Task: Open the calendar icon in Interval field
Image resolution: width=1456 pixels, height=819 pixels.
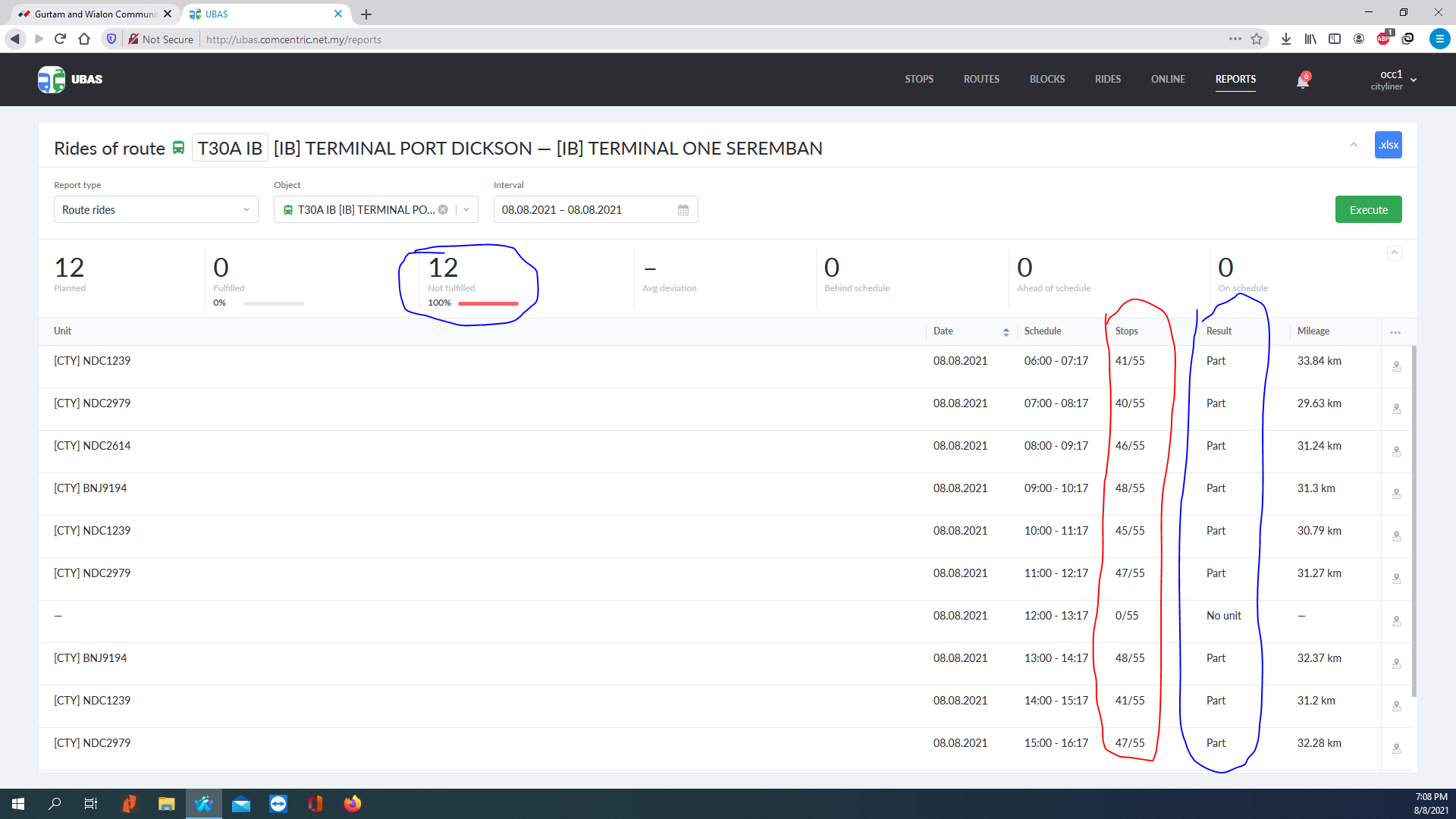Action: tap(682, 210)
